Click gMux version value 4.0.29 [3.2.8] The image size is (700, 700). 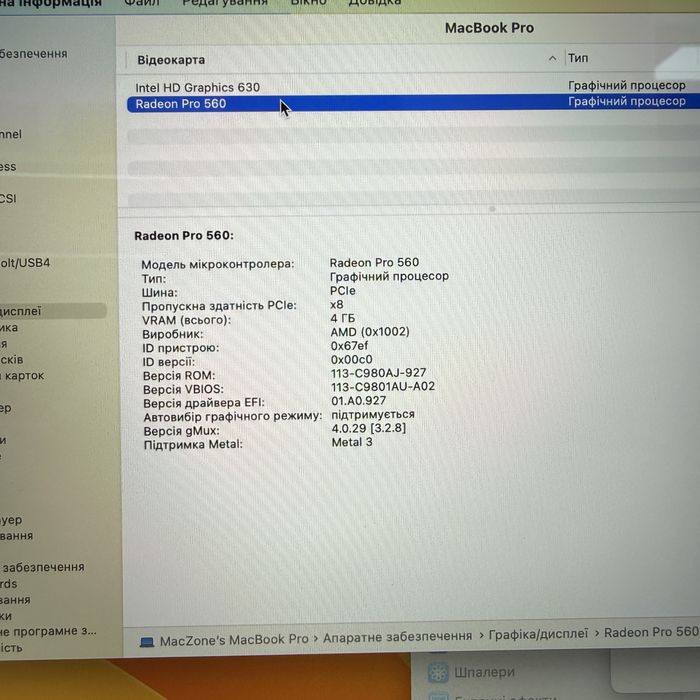[x=369, y=428]
